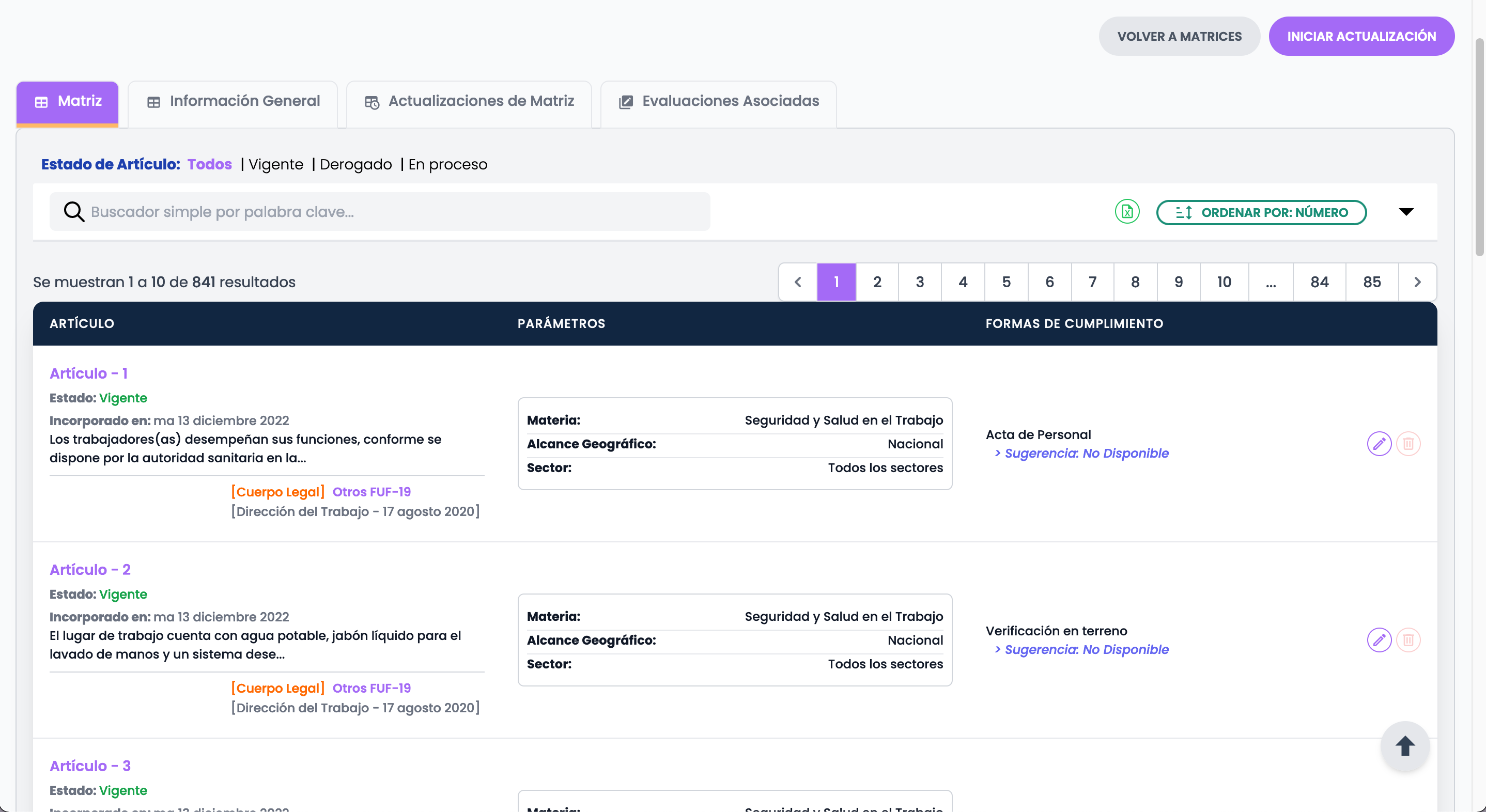Expand Sugerencia under Acta de Personal

pyautogui.click(x=1081, y=454)
